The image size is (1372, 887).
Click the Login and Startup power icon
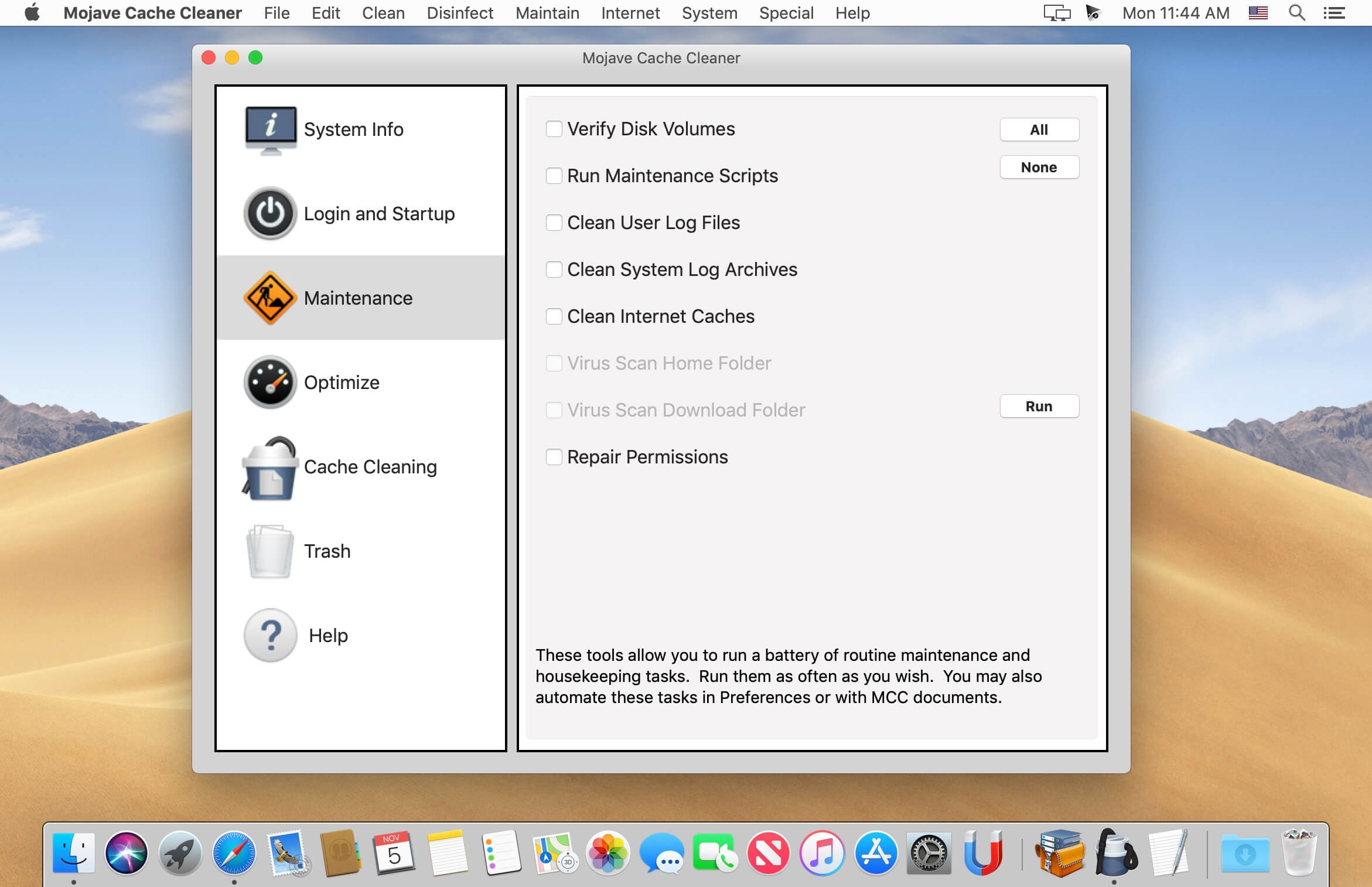(270, 213)
